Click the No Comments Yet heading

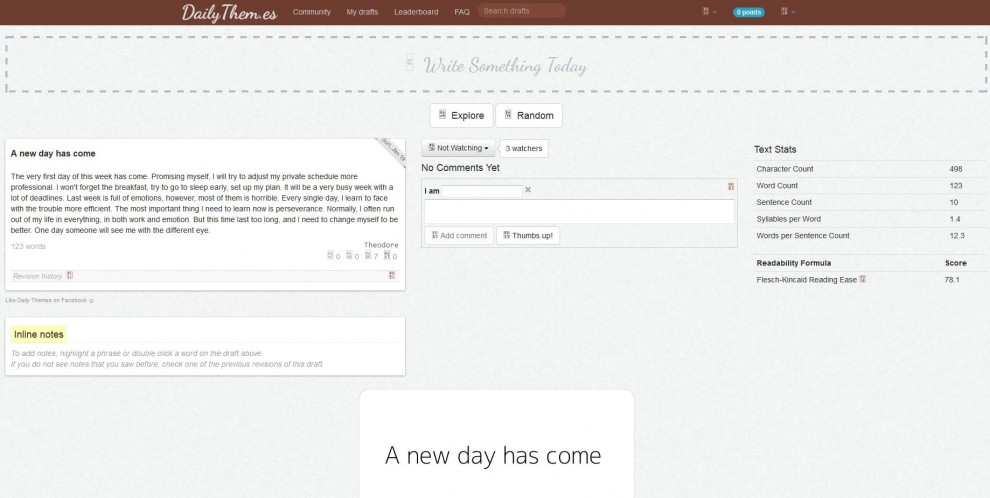(x=460, y=168)
